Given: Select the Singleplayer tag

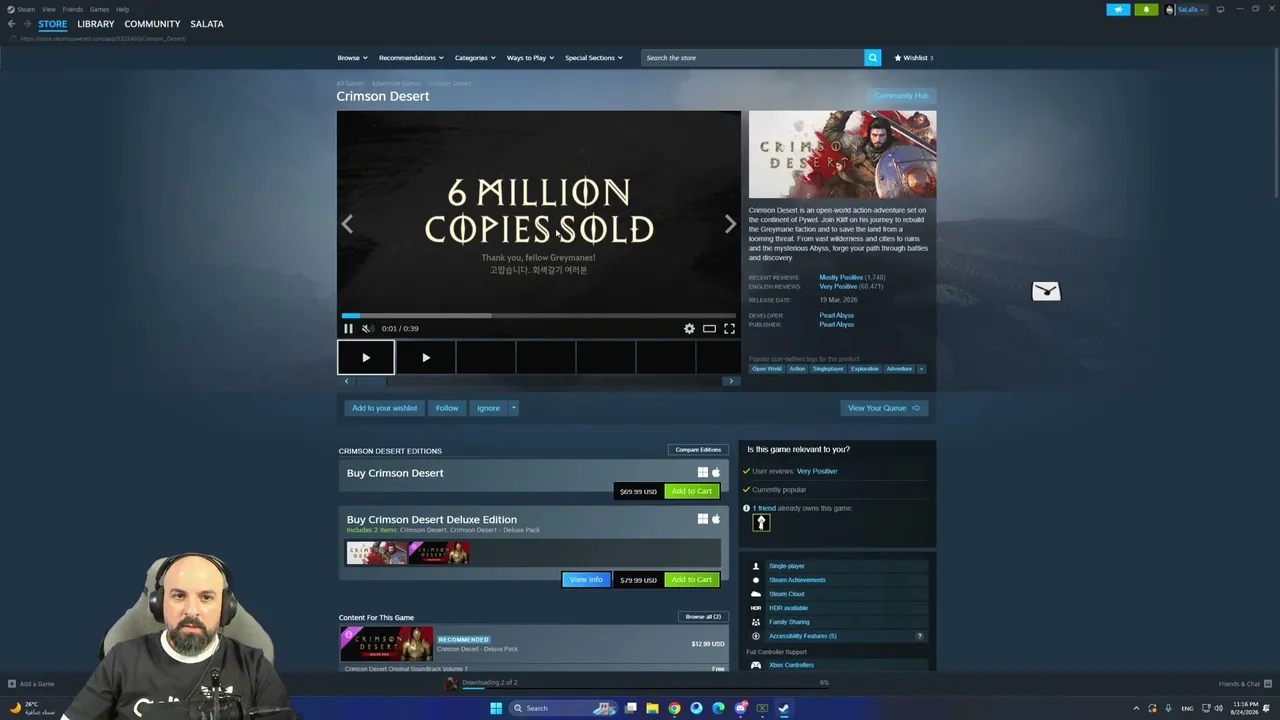Looking at the screenshot, I should 828,369.
